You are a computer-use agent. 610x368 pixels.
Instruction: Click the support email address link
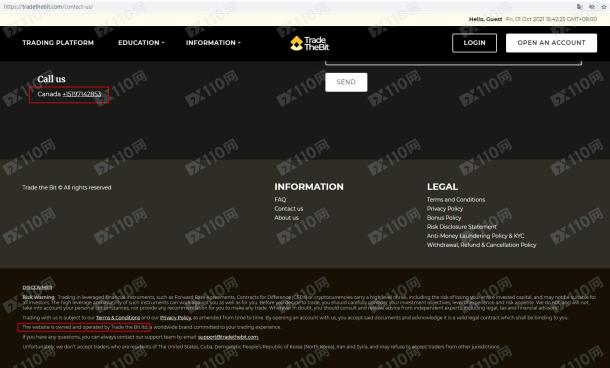228,337
